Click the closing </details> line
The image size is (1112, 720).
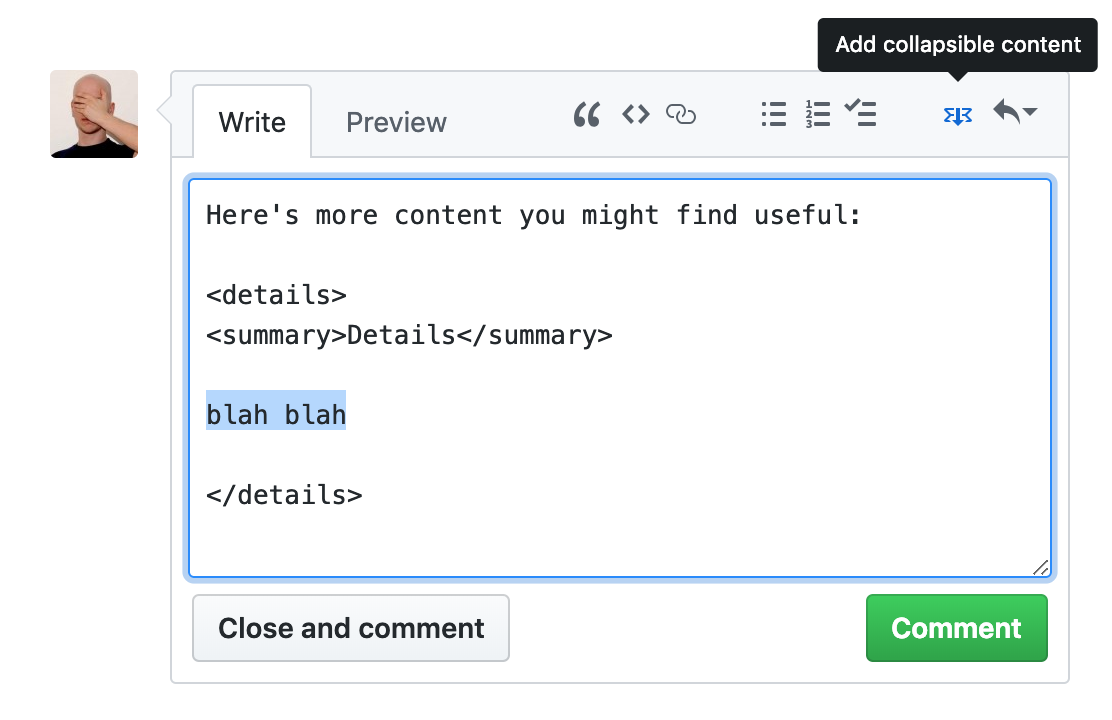284,494
